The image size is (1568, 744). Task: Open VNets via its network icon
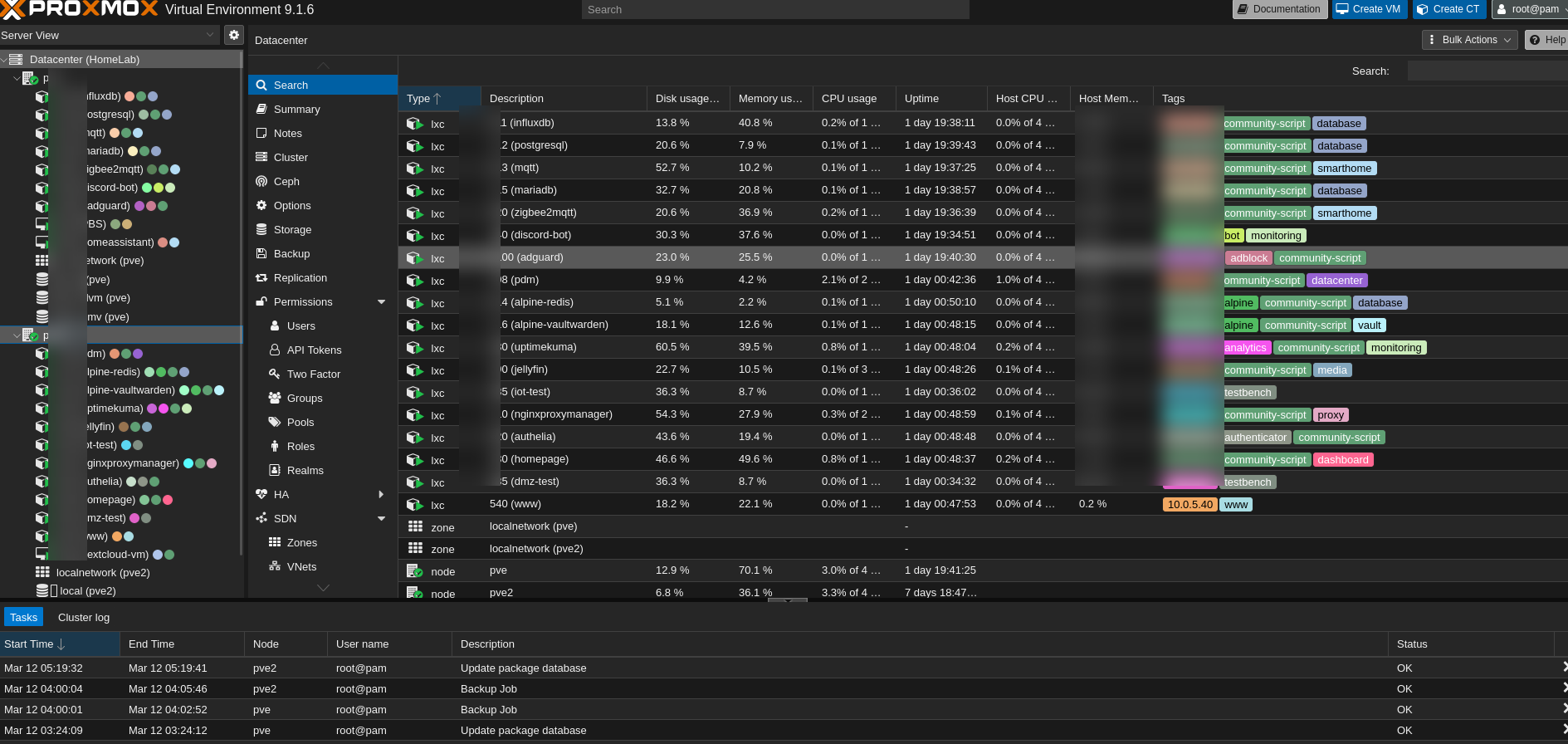coord(275,566)
